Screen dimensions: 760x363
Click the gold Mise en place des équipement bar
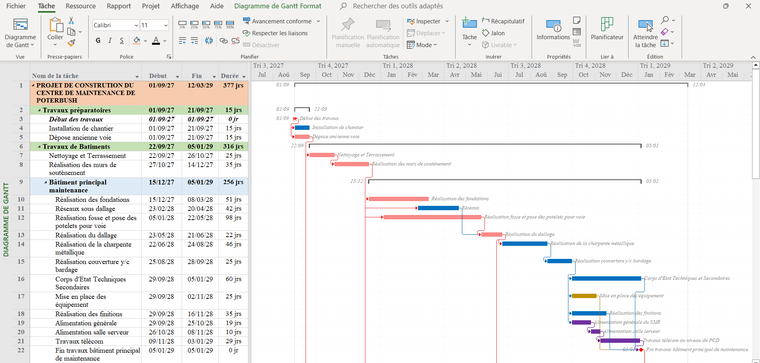coord(584,296)
